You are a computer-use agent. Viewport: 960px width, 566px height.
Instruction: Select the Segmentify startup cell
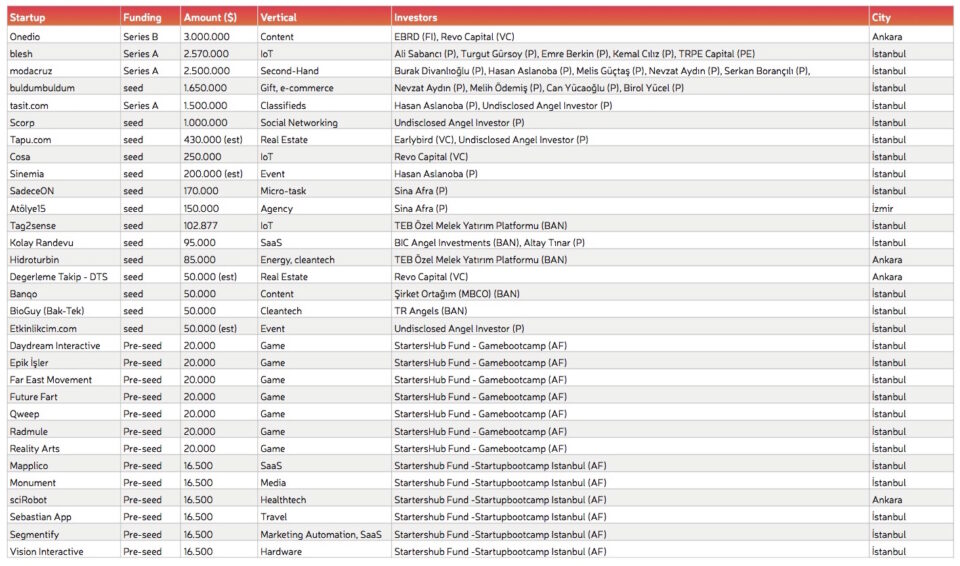pos(64,534)
